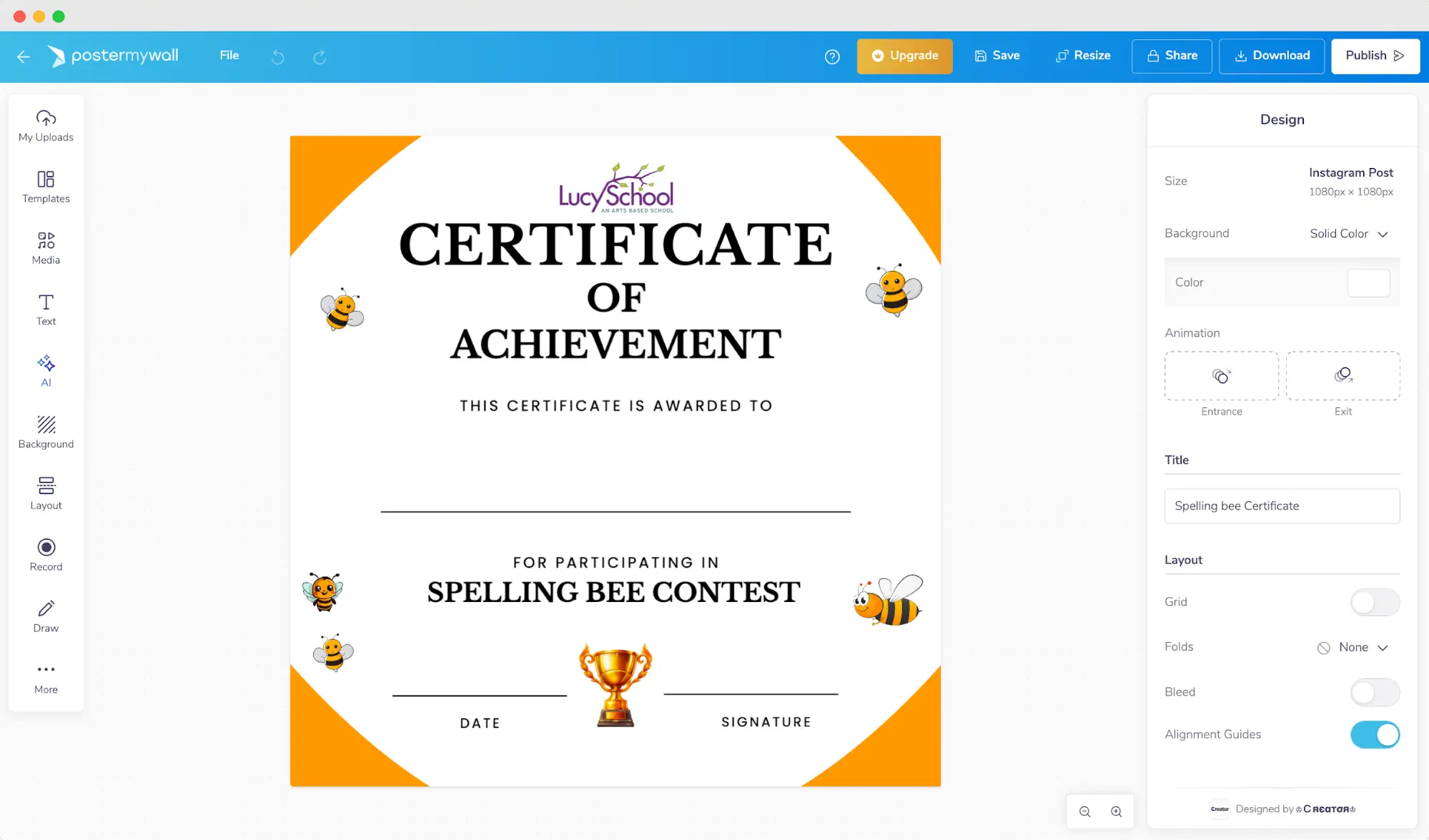This screenshot has width=1429, height=840.
Task: Zoom in on the canvas
Action: 1116,811
